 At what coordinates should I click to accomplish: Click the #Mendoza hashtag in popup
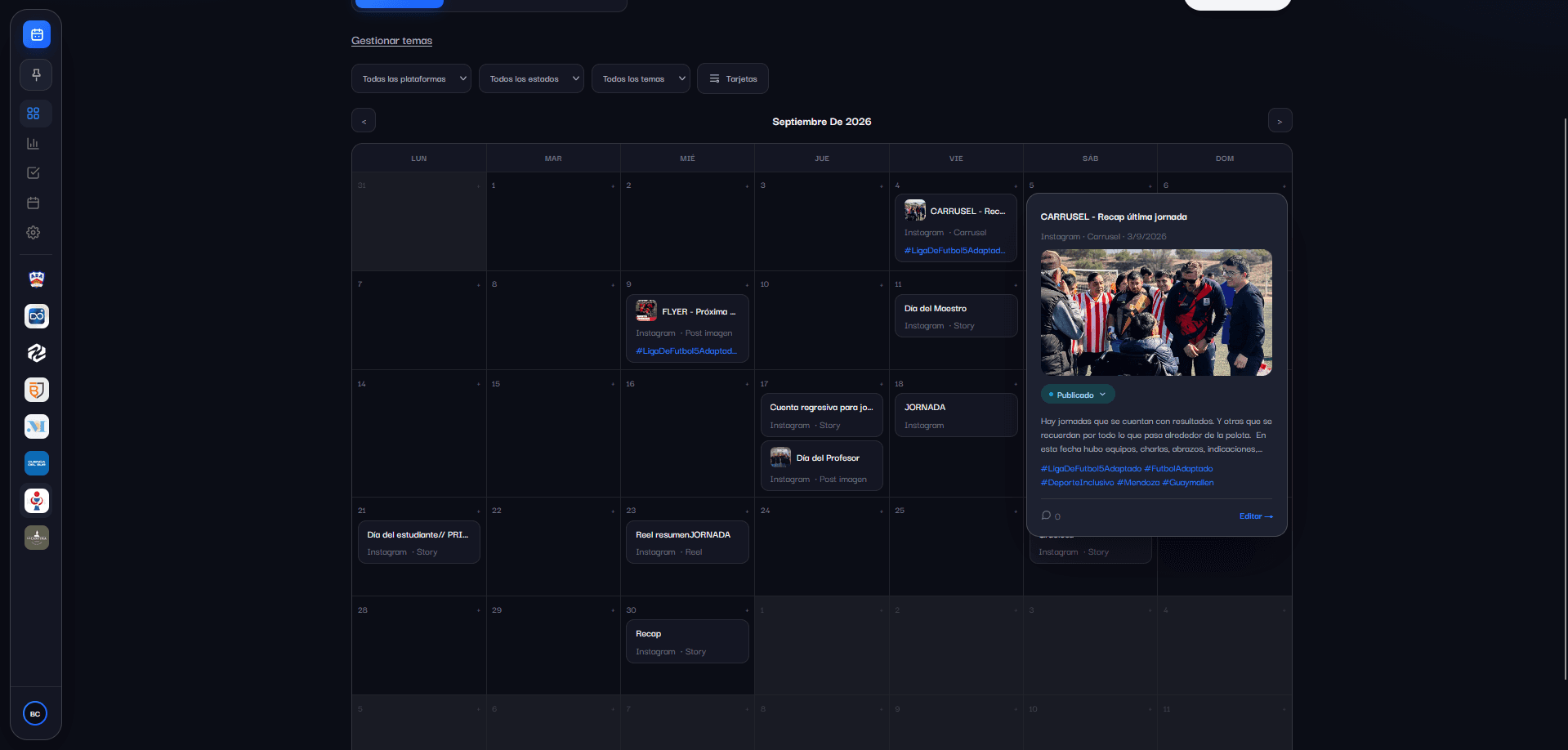click(1138, 483)
